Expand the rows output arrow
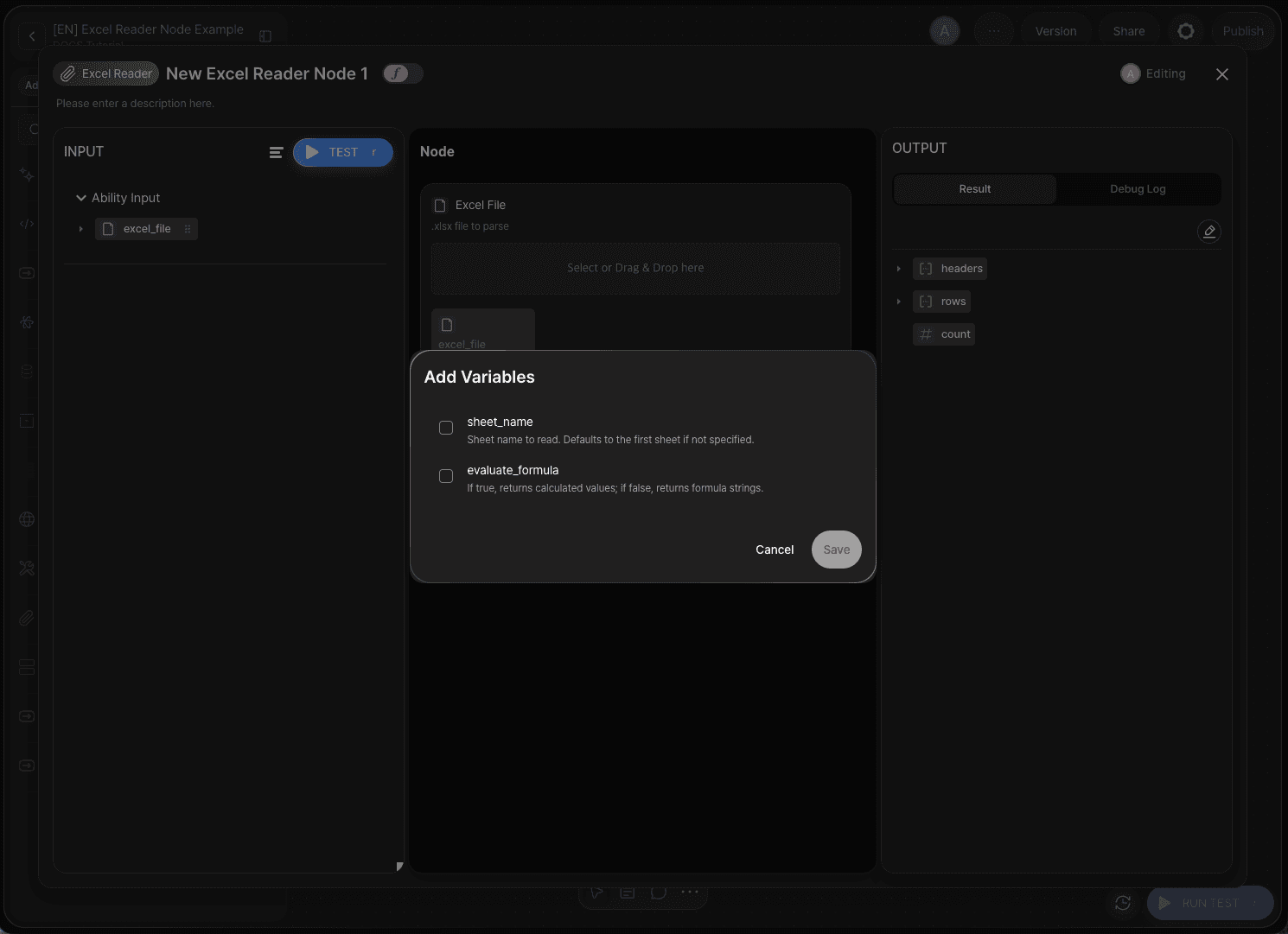1288x934 pixels. click(x=899, y=302)
